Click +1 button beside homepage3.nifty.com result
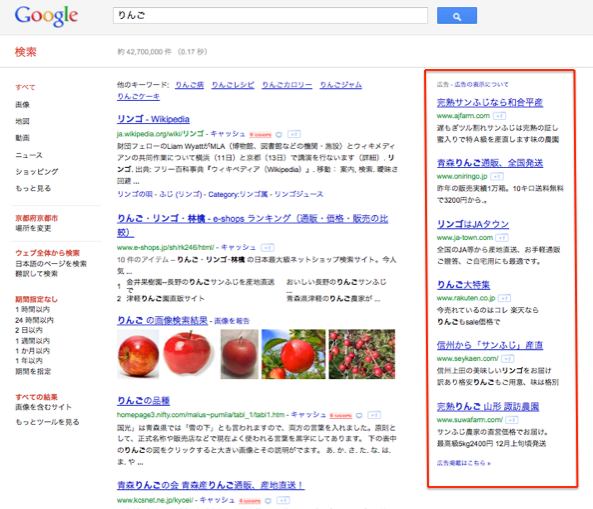Screen dimensions: 593x509 (x=374, y=415)
